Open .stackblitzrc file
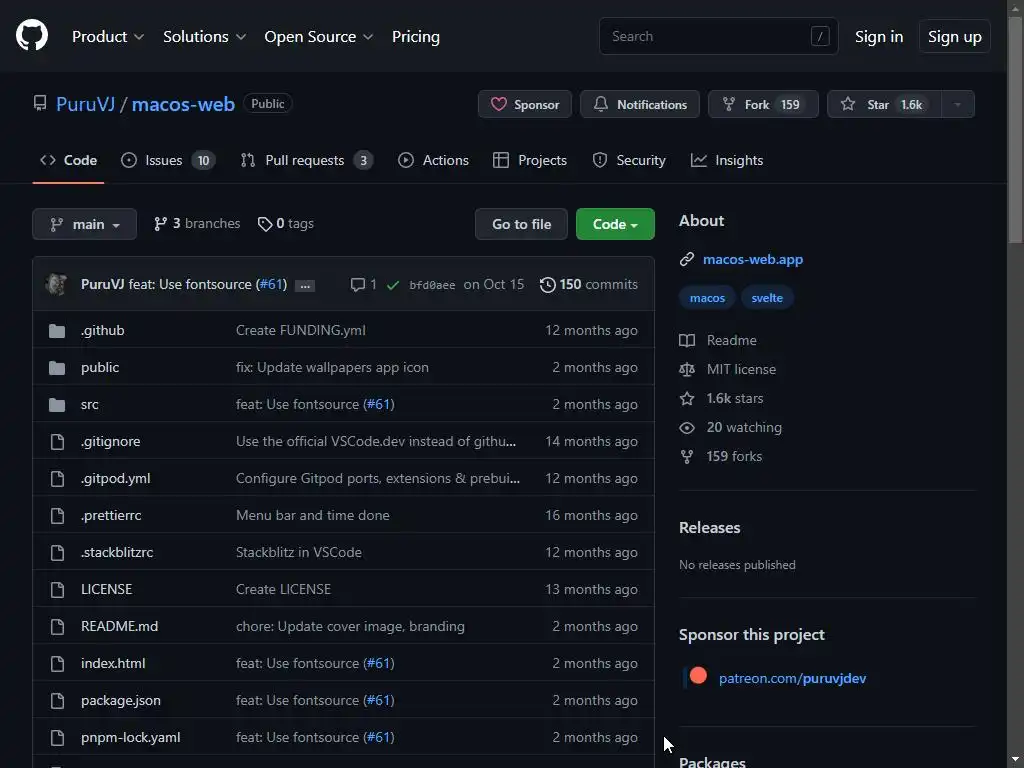Image resolution: width=1024 pixels, height=768 pixels. (x=117, y=552)
